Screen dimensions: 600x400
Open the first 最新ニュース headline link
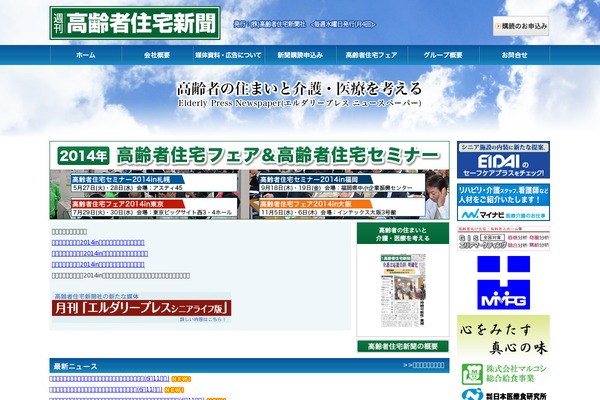point(109,379)
